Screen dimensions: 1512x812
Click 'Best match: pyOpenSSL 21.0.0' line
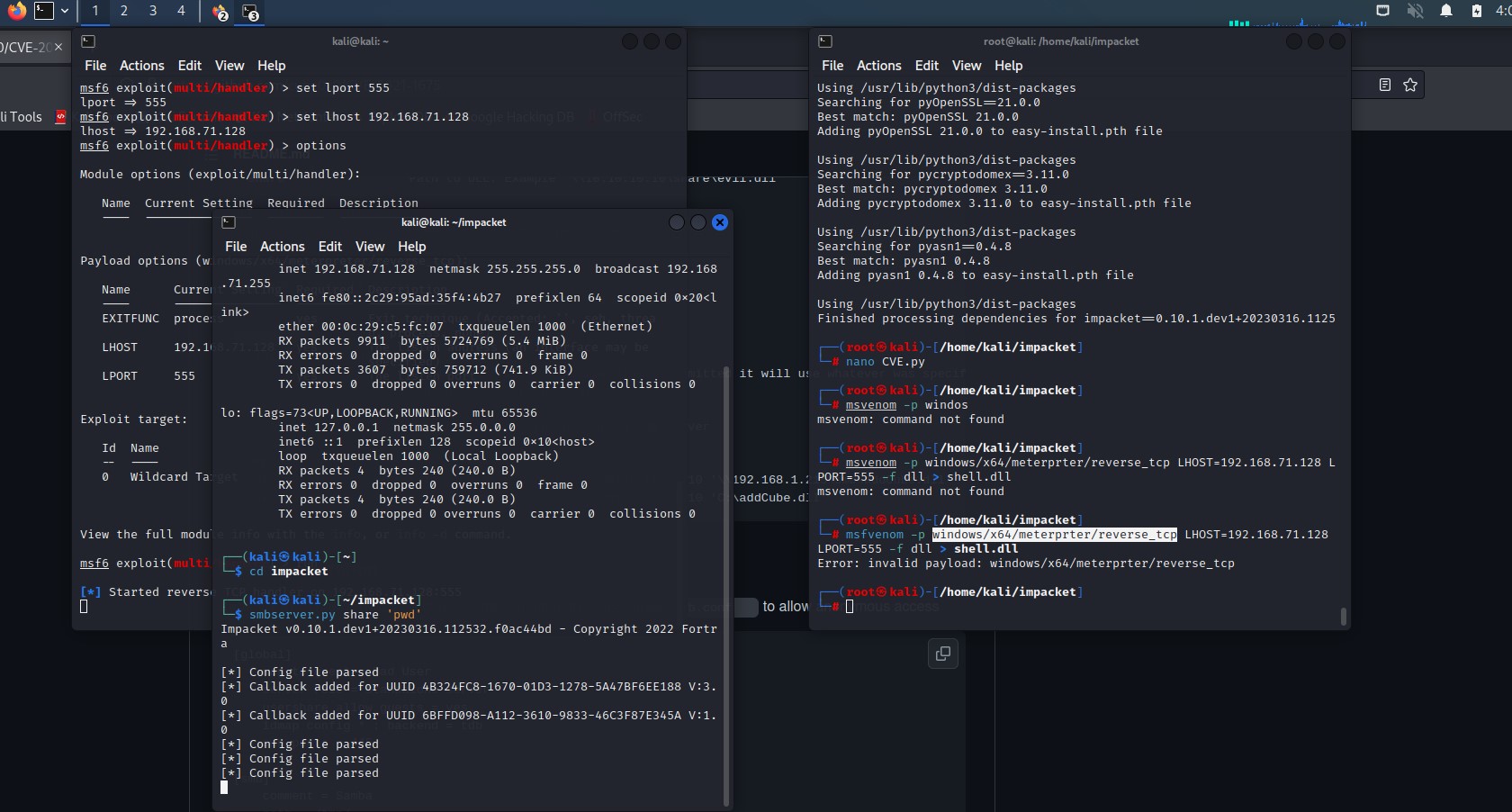(x=918, y=117)
